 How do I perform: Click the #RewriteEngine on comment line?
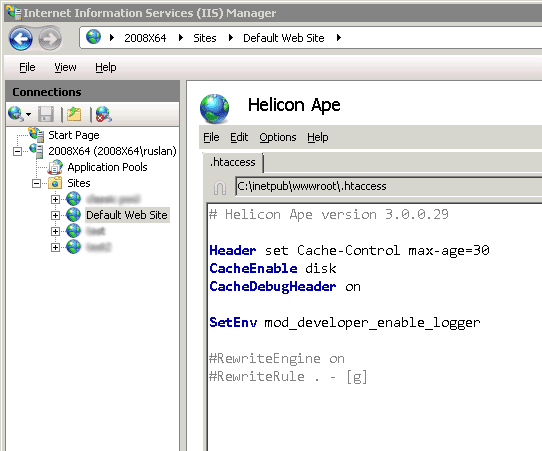[x=277, y=358]
